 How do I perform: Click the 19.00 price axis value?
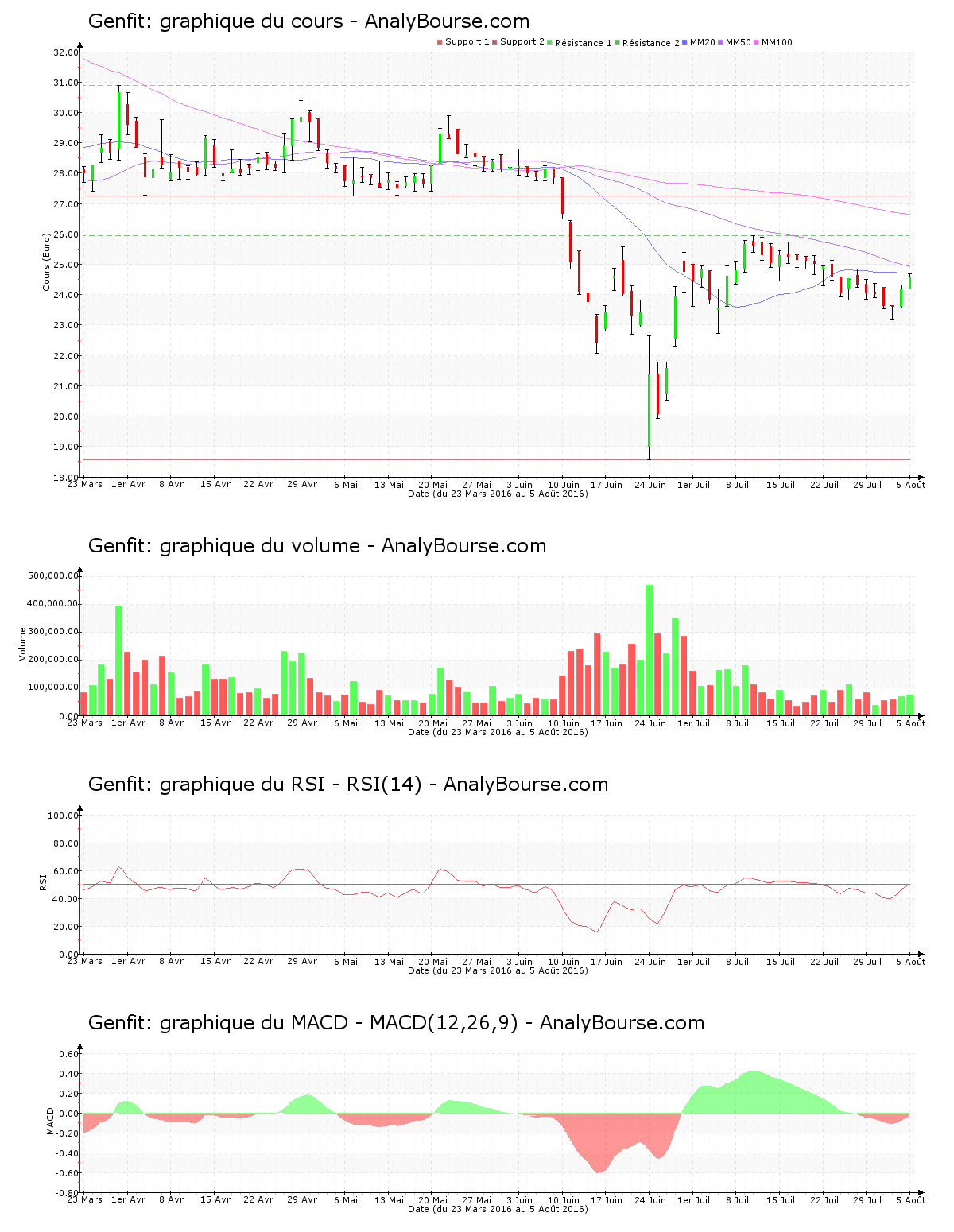[x=65, y=447]
